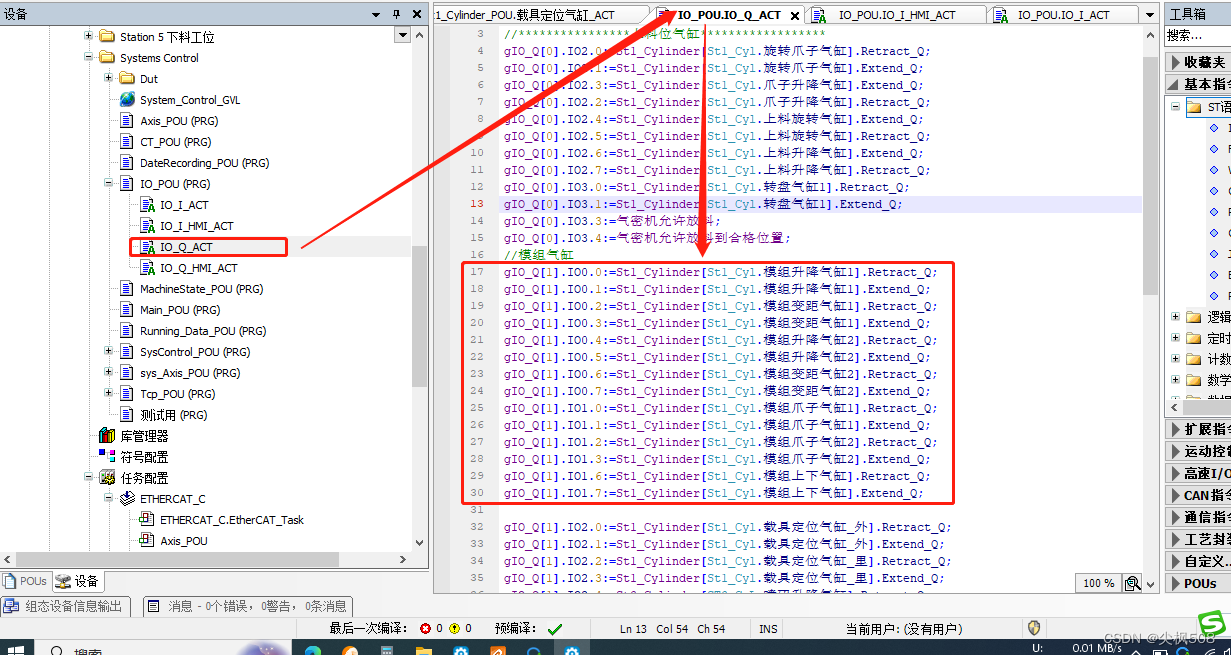Select ETHERCAT_C.EtherCAT_Task entry
This screenshot has width=1231, height=655.
click(x=231, y=520)
